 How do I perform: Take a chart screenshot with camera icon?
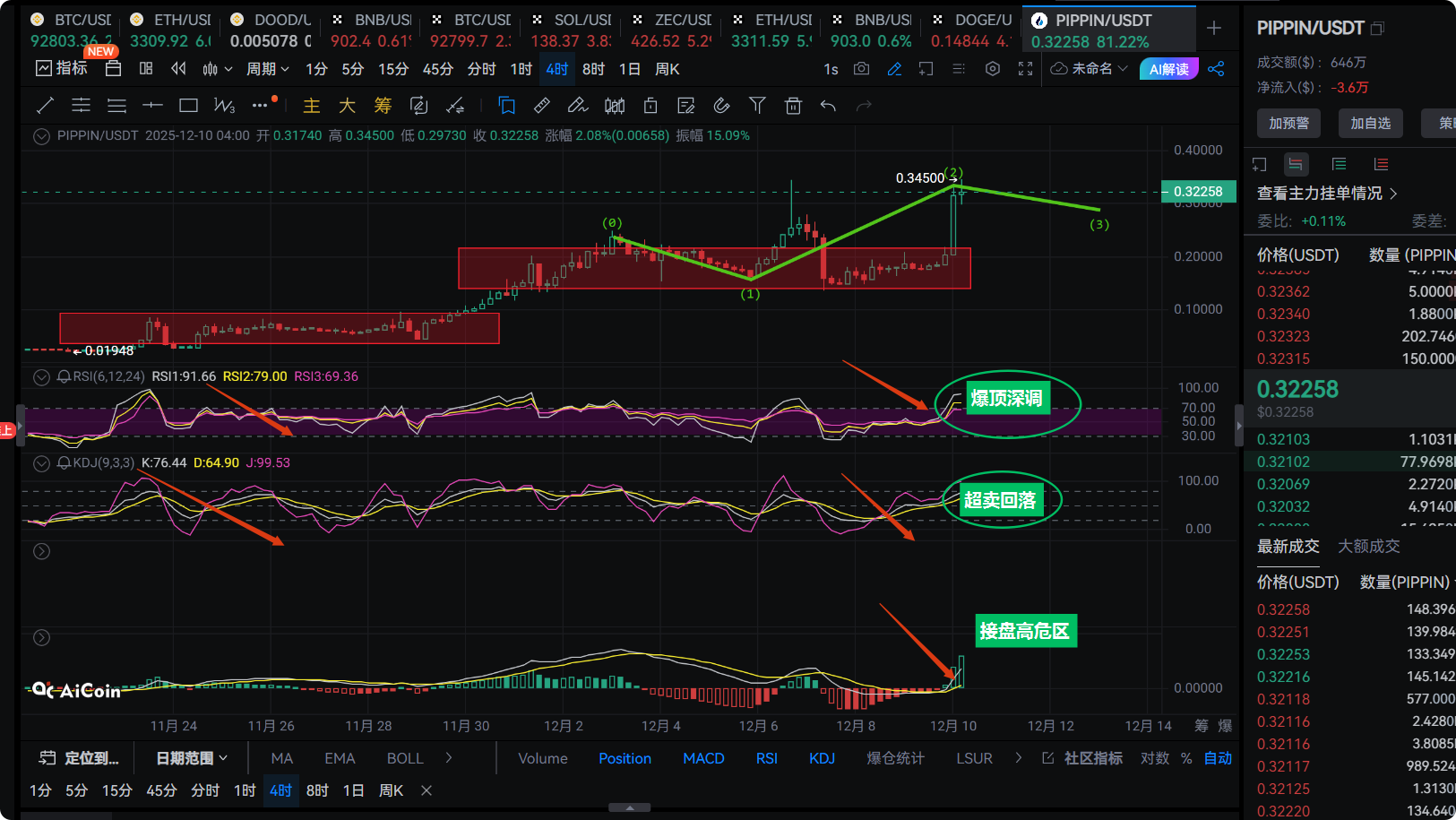click(x=861, y=69)
